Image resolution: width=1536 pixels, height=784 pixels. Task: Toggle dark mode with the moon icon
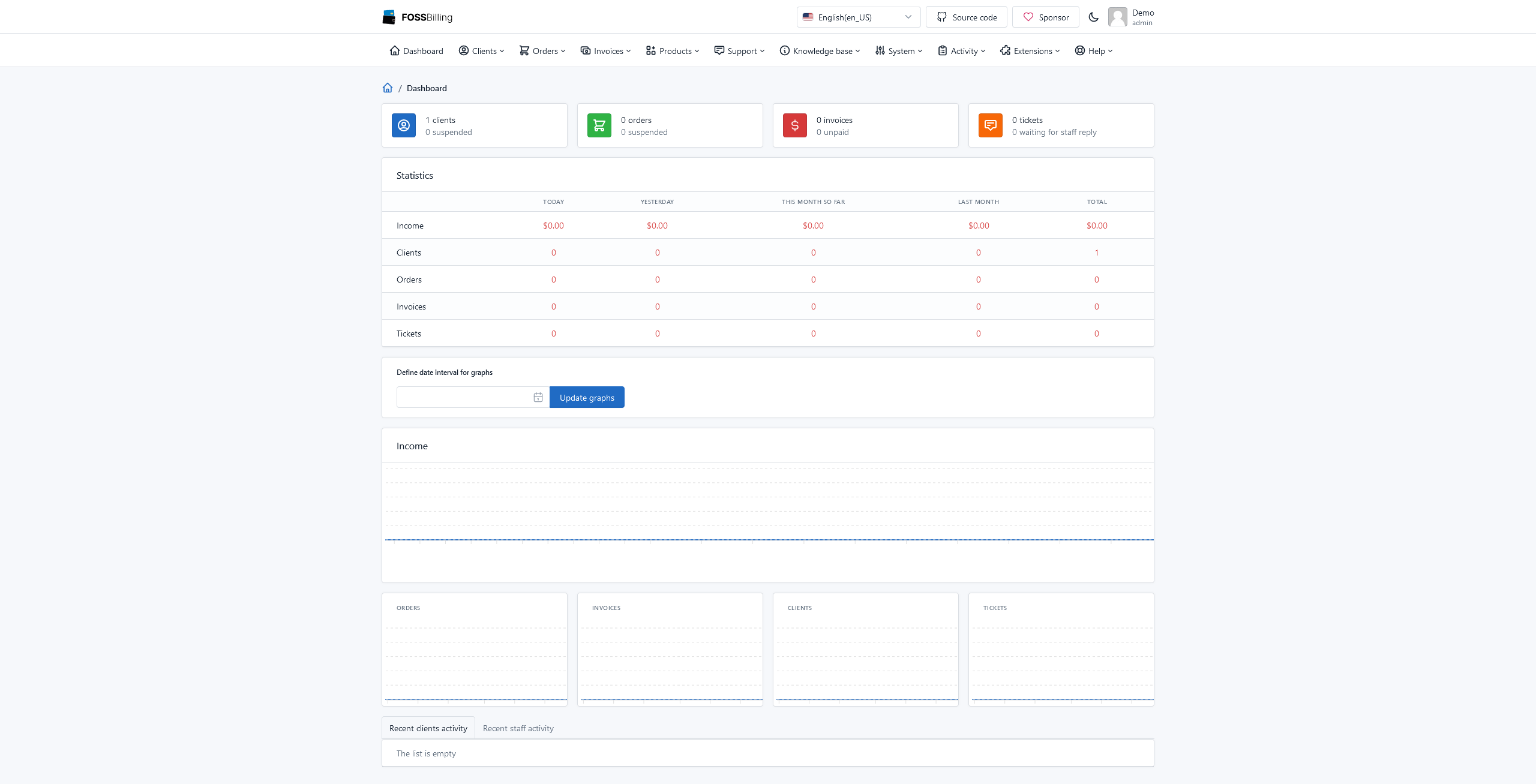tap(1093, 17)
